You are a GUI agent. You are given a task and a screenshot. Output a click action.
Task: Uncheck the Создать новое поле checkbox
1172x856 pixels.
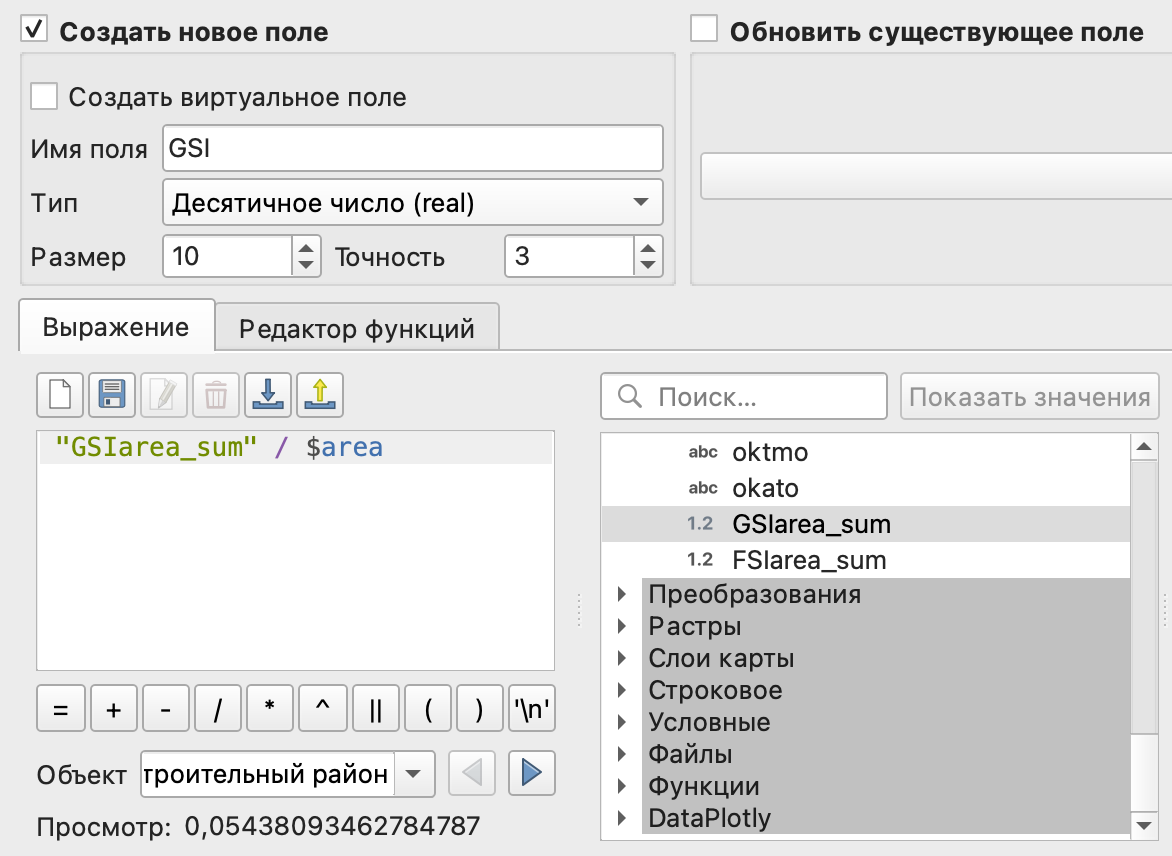35,30
